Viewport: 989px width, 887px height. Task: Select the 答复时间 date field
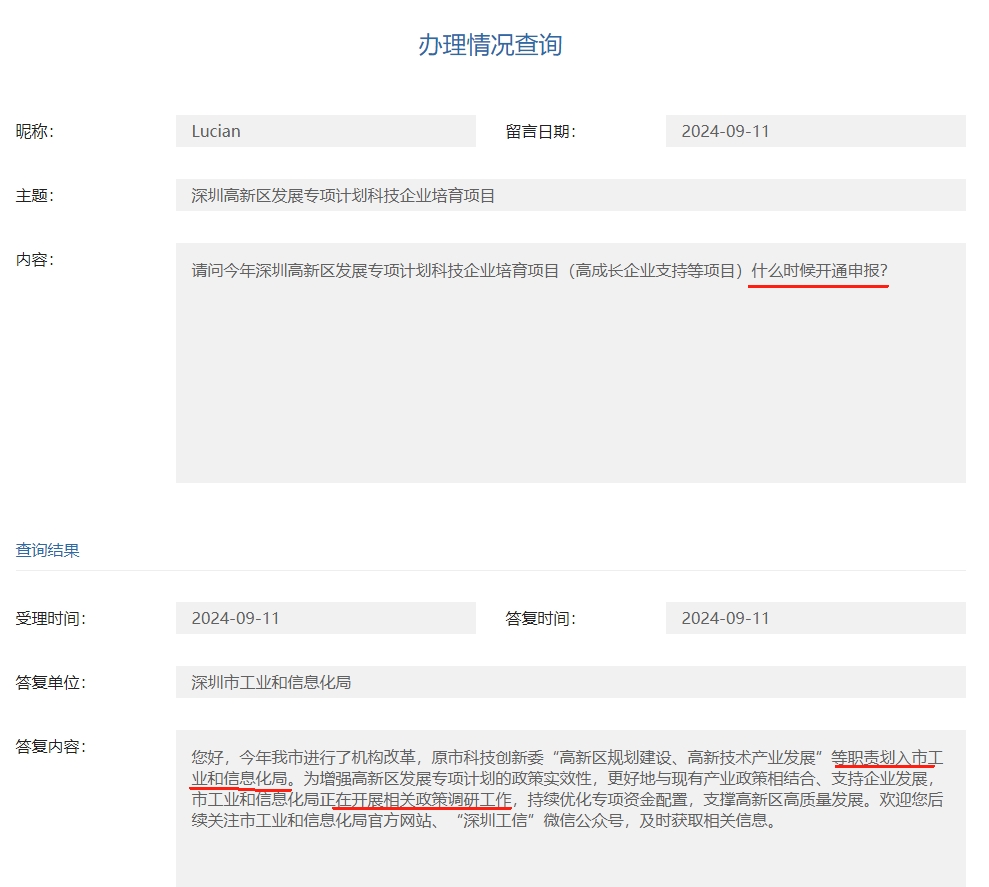pos(815,618)
